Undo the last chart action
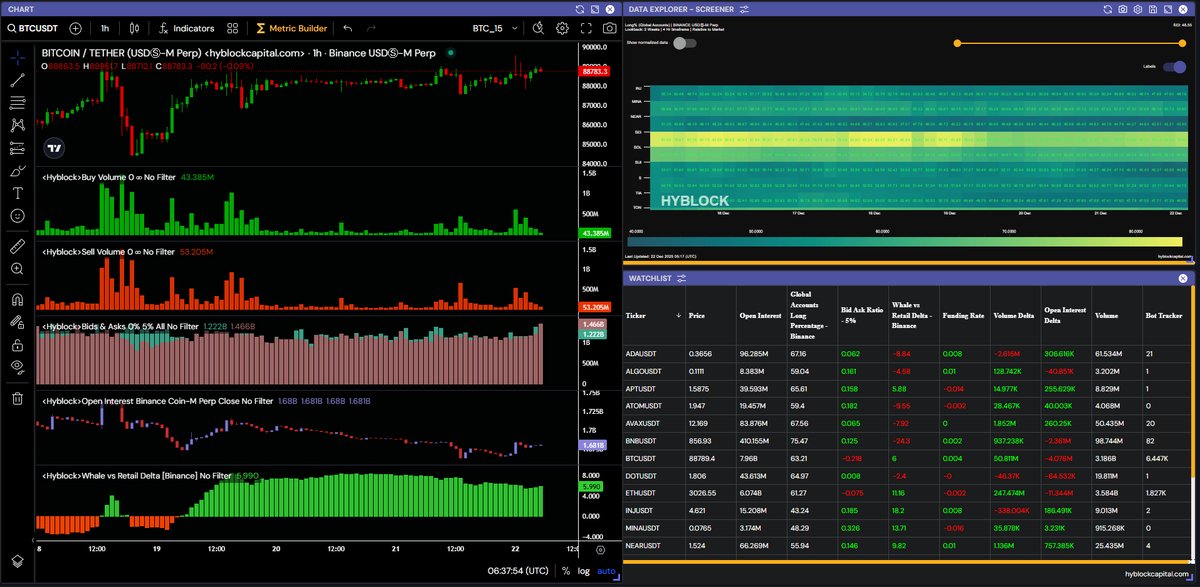1200x587 pixels. coord(348,28)
